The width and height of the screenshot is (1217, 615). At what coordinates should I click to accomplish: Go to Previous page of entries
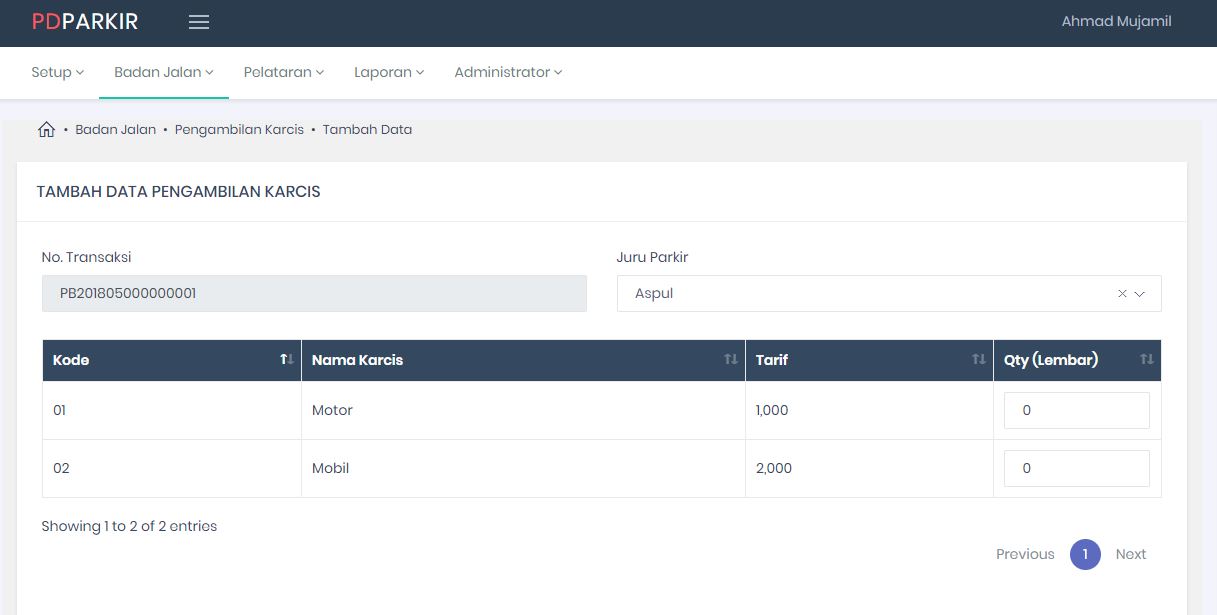pos(1025,554)
